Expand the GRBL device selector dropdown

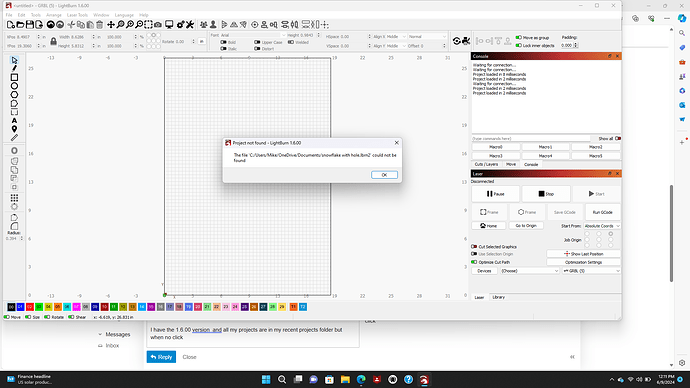[591, 271]
